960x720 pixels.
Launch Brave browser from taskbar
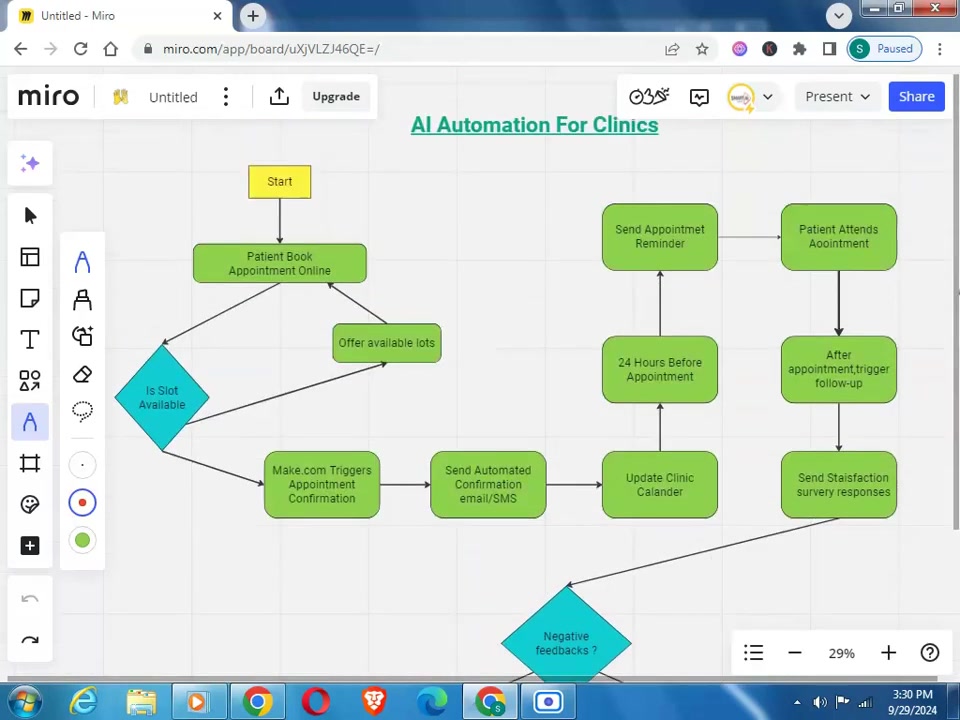pos(374,702)
